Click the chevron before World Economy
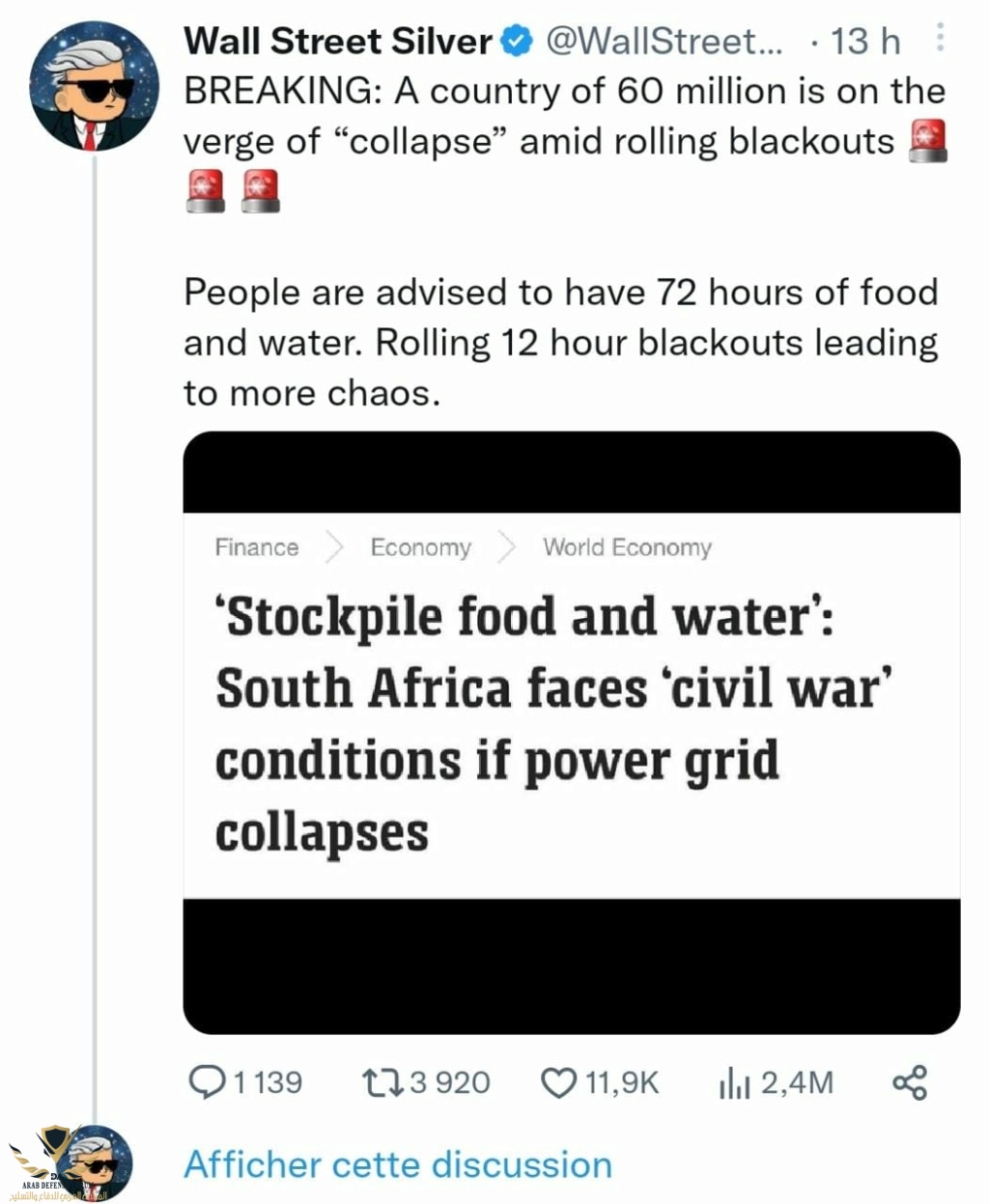Viewport: 989px width, 1204px height. [507, 547]
